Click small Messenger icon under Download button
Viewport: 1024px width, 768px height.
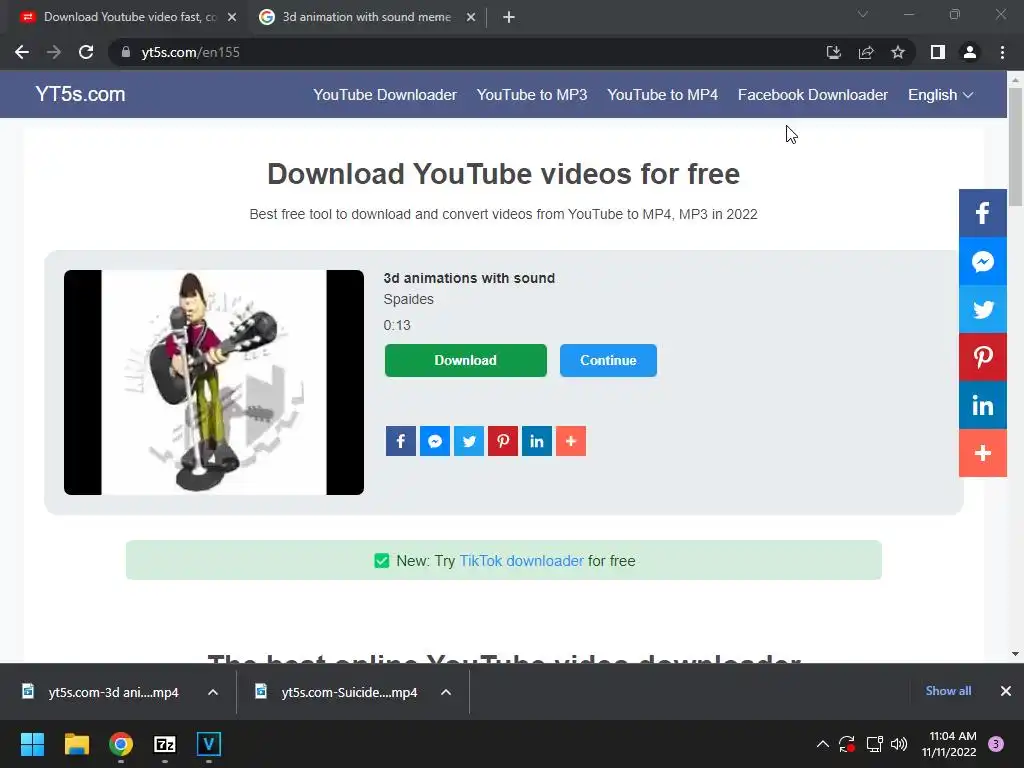[435, 441]
